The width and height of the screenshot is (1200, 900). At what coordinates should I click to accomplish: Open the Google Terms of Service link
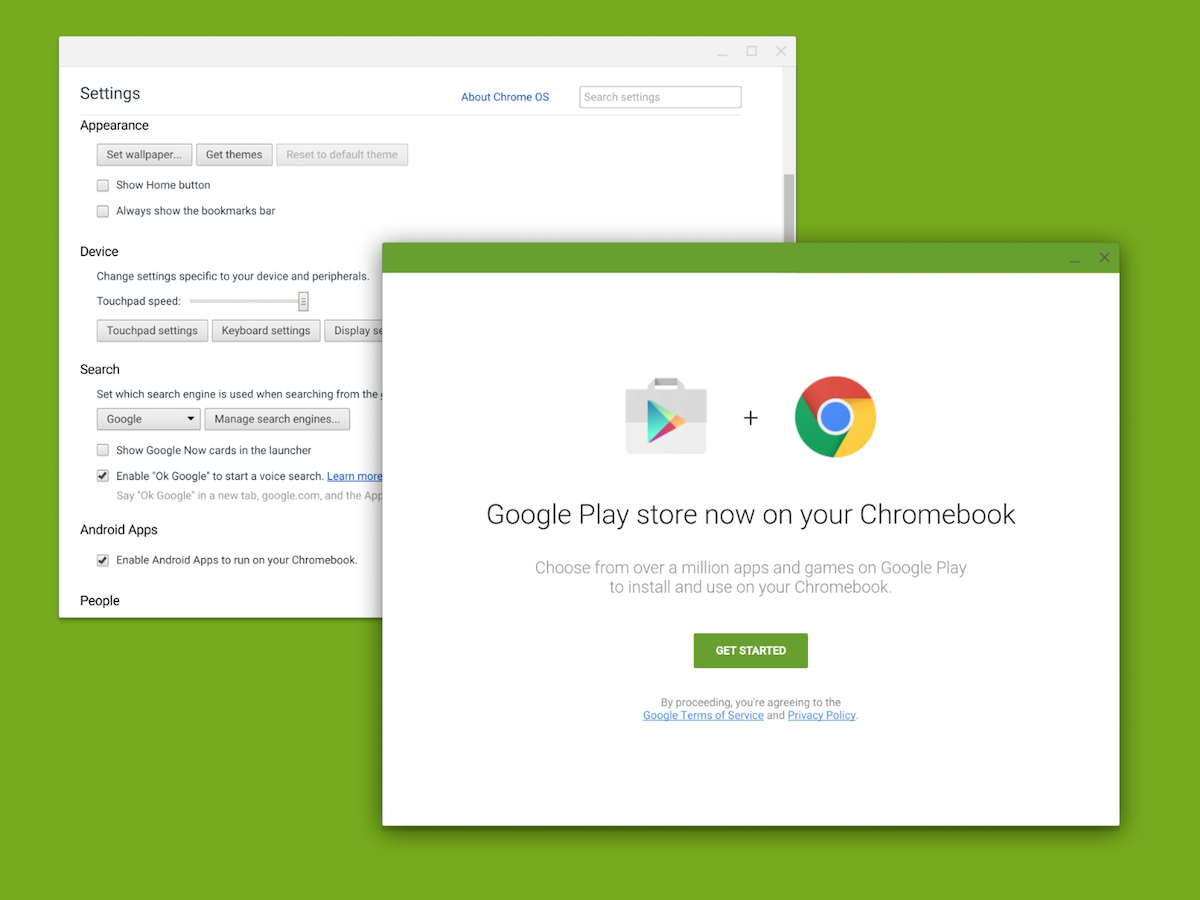(703, 715)
